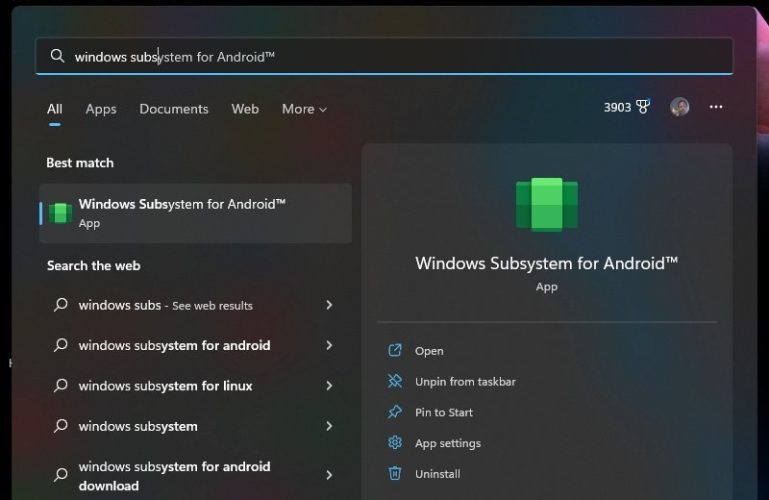Screen dimensions: 769x500
Task: Click magnifier icon beside 'windows subsystem for linux'
Action: tap(60, 385)
